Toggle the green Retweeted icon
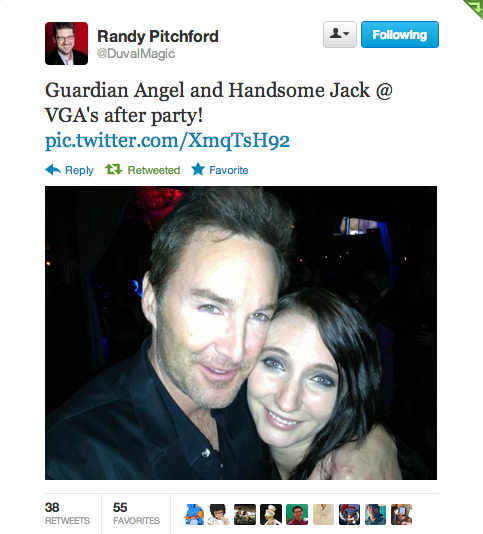Screen dimensions: 483x534 (x=113, y=169)
